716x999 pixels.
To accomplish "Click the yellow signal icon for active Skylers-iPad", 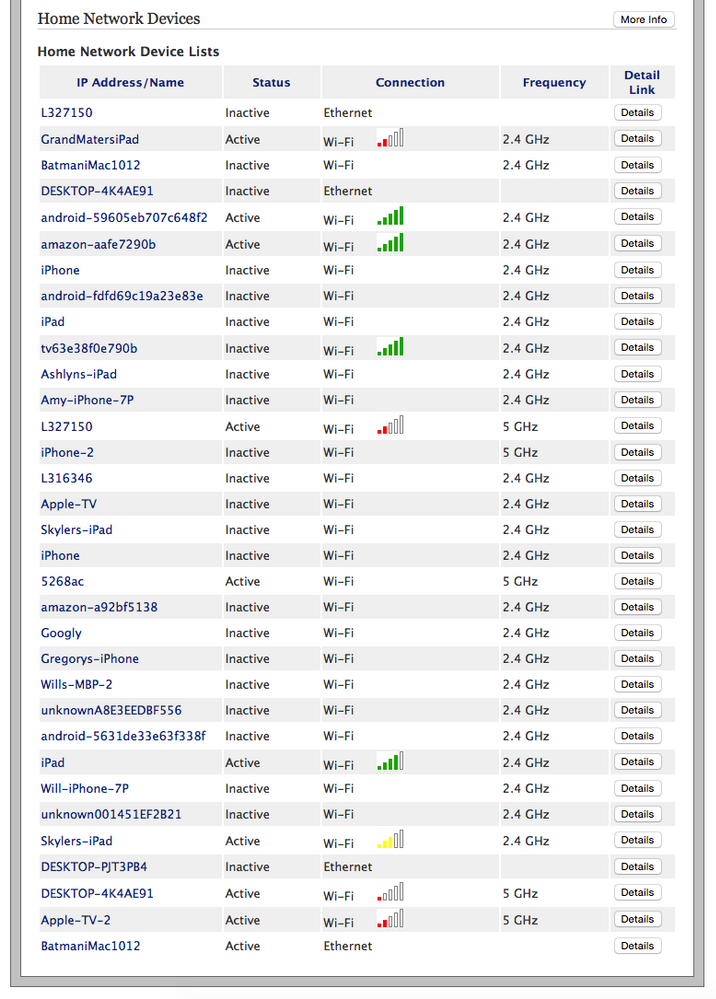I will (x=390, y=840).
